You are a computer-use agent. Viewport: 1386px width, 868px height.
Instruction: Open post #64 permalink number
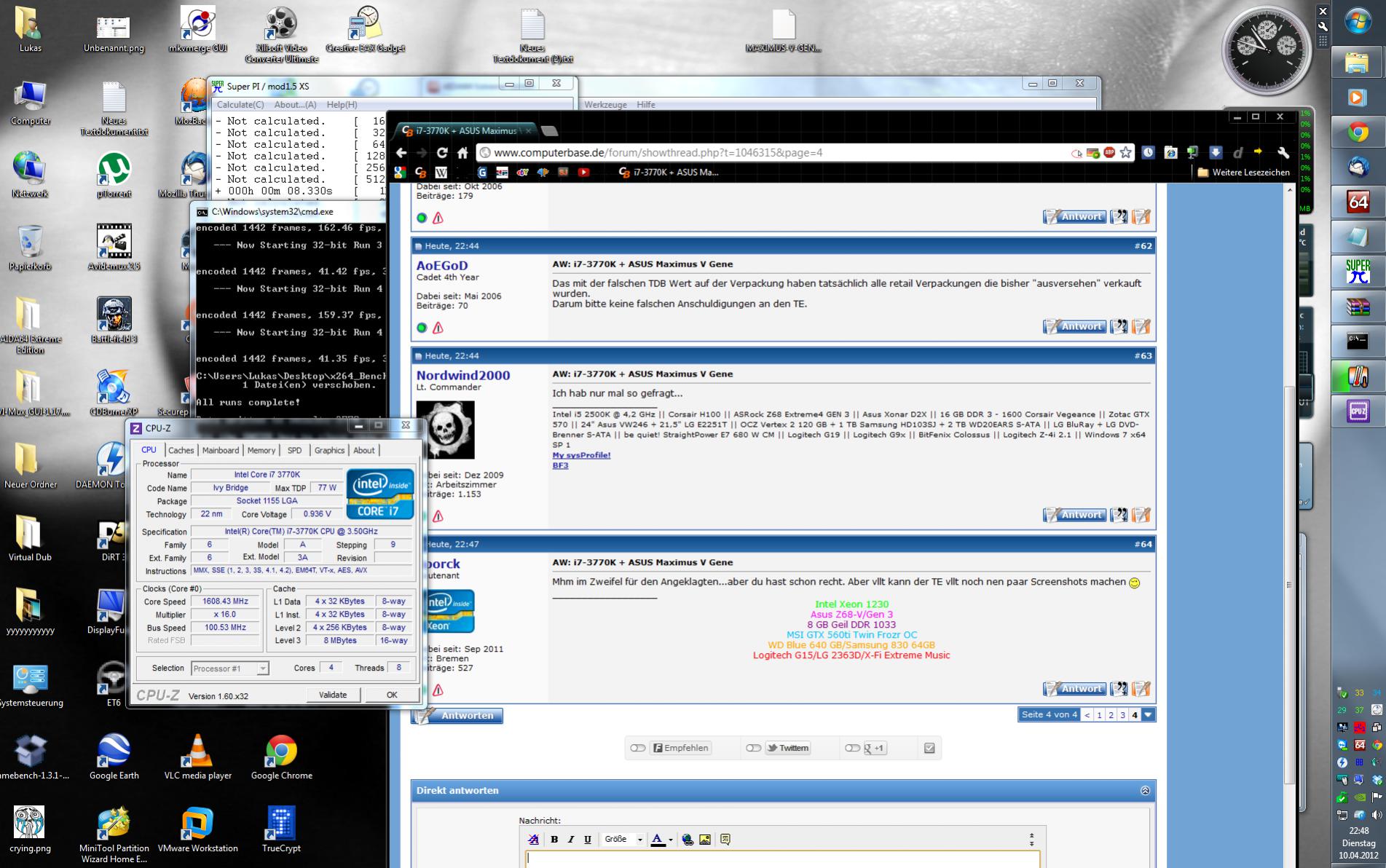tap(1143, 544)
